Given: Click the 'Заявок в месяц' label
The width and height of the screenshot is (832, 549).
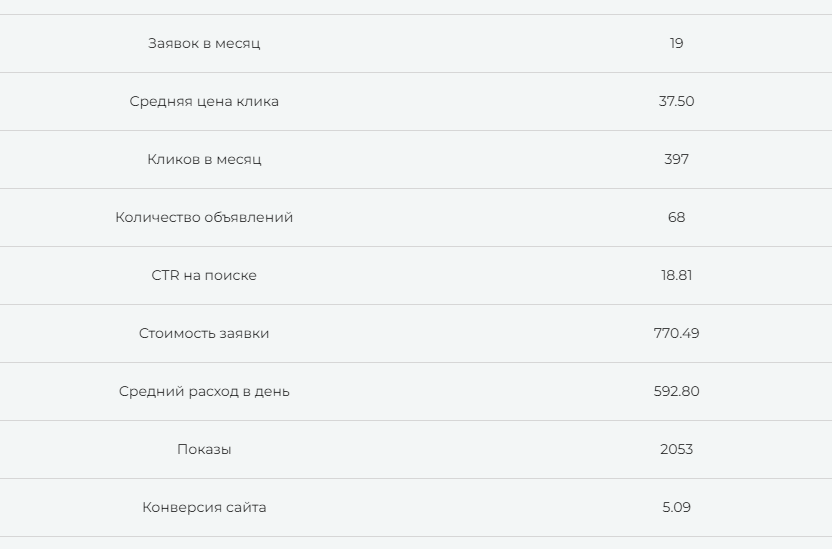Looking at the screenshot, I should [204, 43].
